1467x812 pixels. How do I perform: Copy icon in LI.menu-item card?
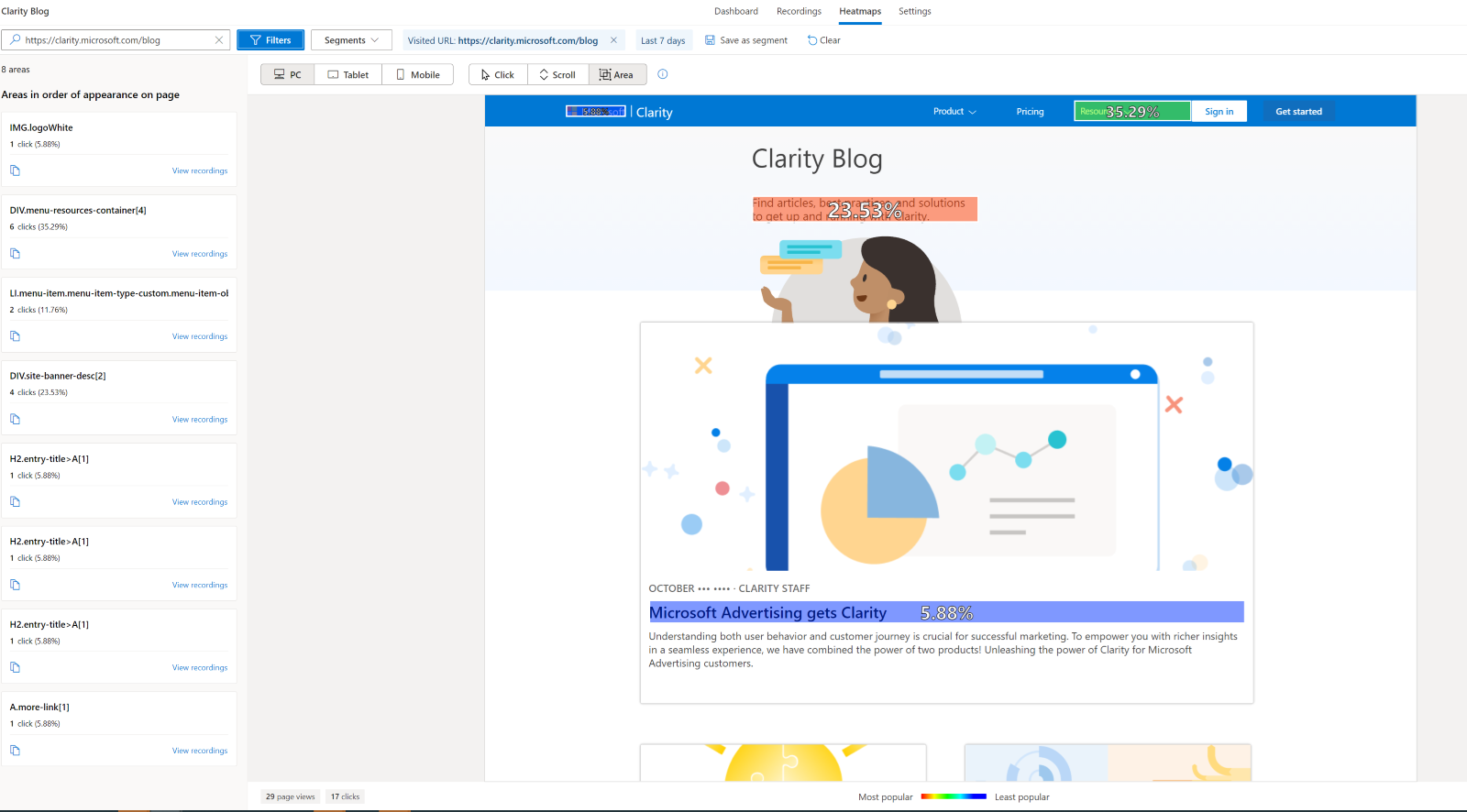point(15,335)
